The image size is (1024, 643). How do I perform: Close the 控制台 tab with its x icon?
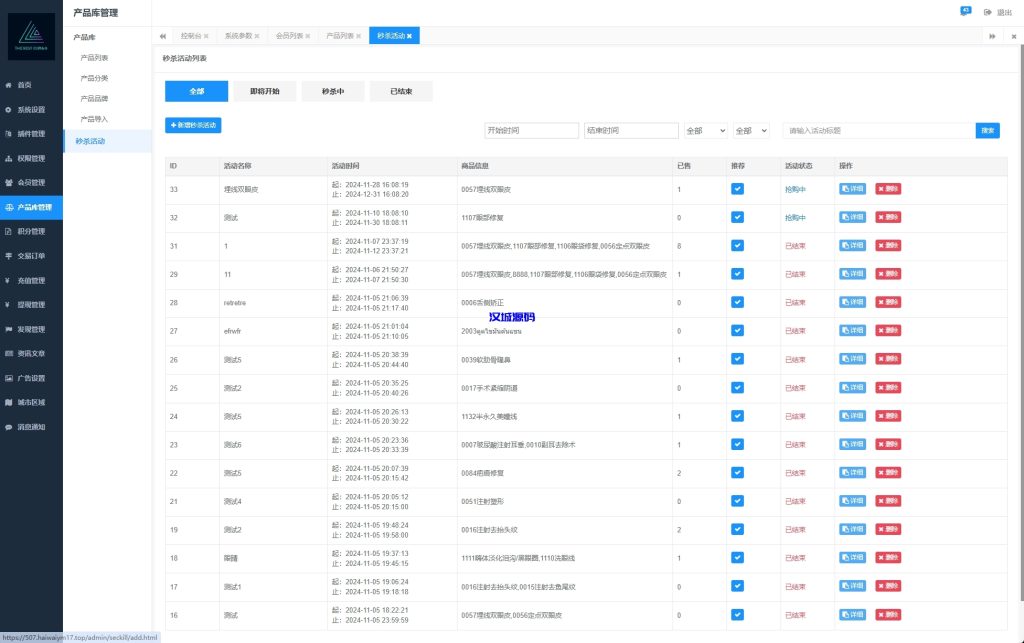(206, 36)
